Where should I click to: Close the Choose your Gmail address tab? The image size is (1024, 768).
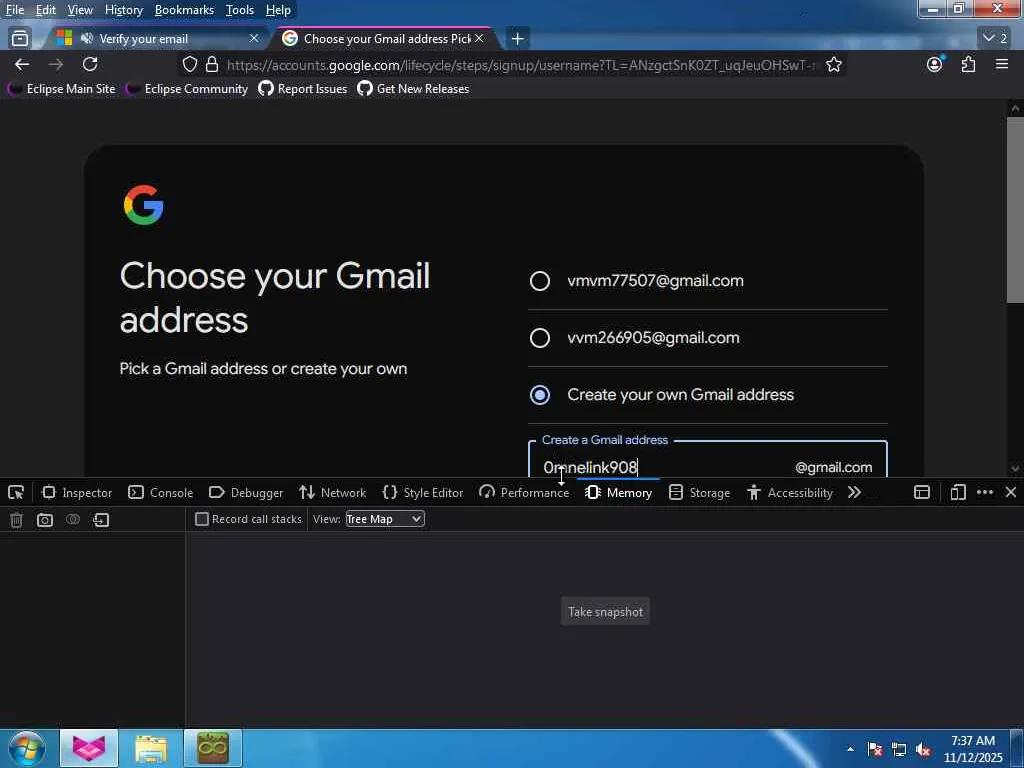click(x=479, y=39)
